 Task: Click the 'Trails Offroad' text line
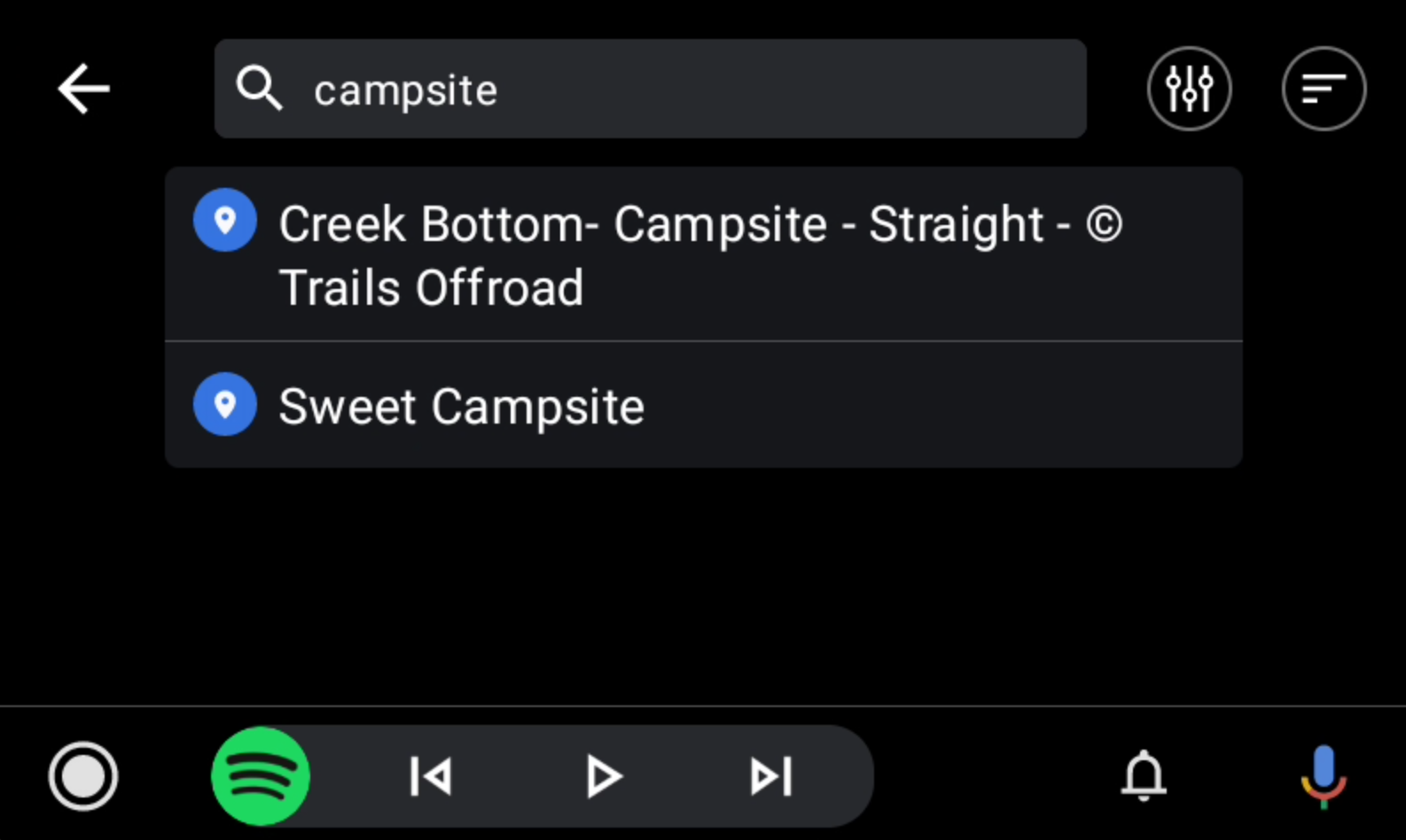pos(431,288)
